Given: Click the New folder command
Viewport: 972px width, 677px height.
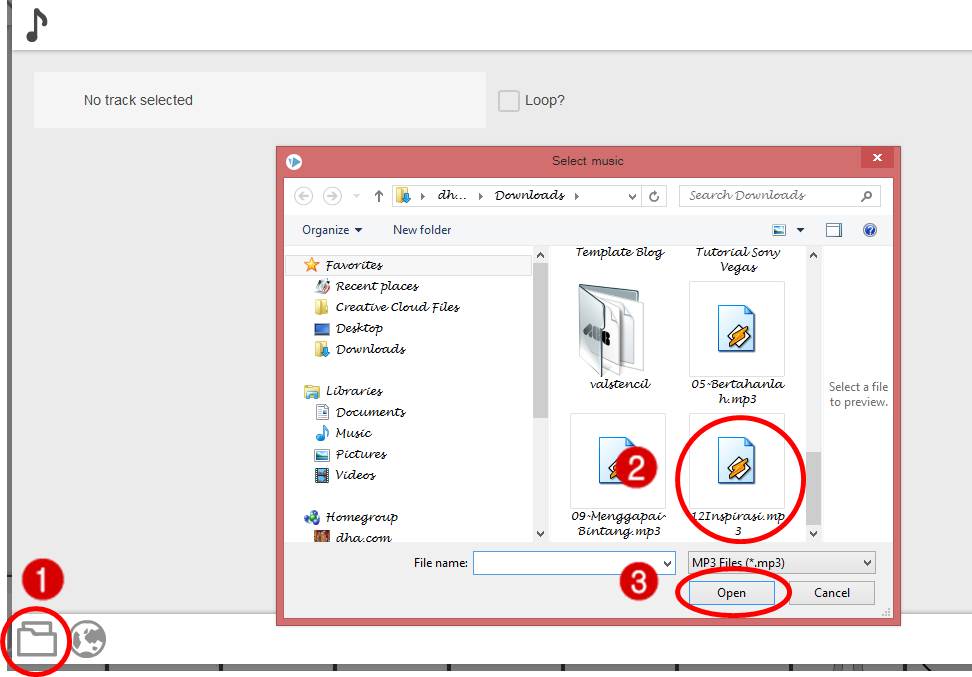Looking at the screenshot, I should point(421,230).
